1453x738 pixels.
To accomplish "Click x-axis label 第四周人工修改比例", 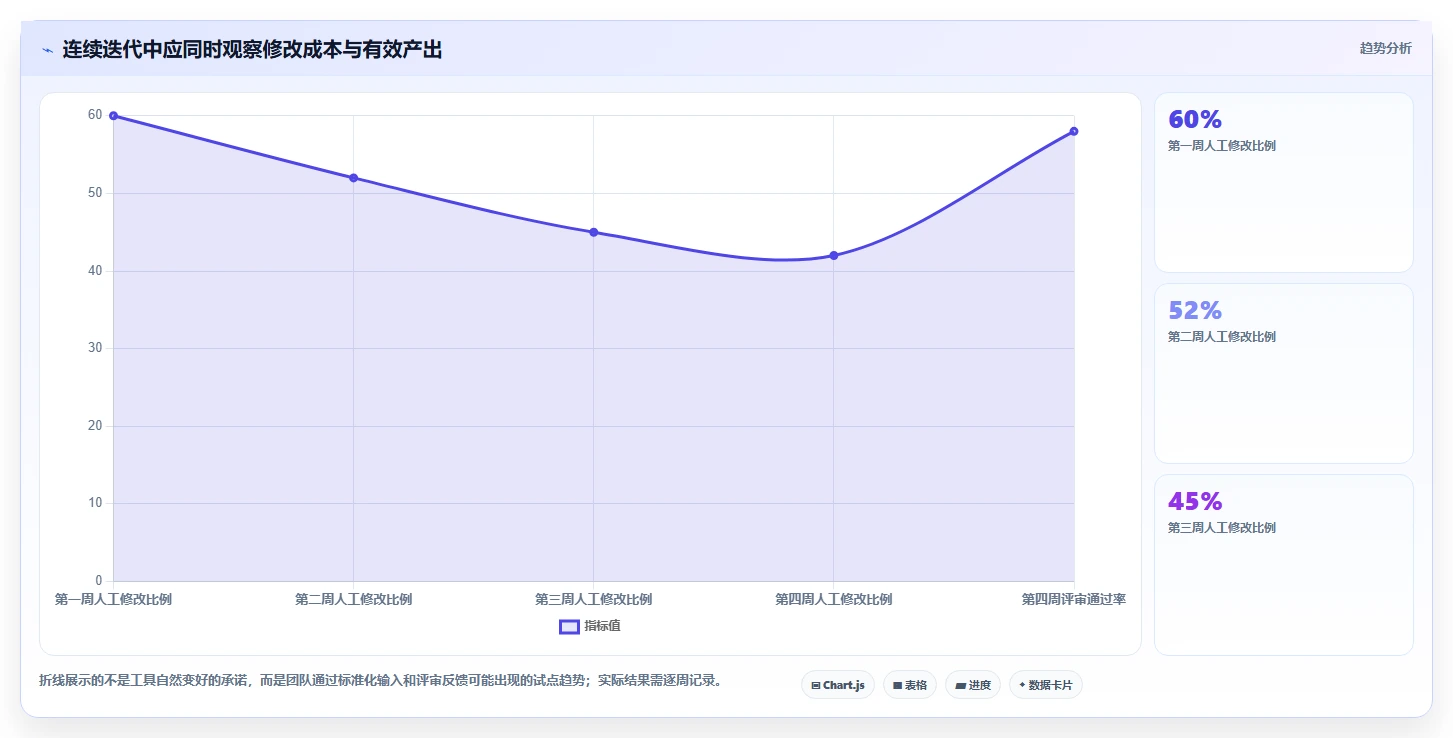I will [834, 600].
